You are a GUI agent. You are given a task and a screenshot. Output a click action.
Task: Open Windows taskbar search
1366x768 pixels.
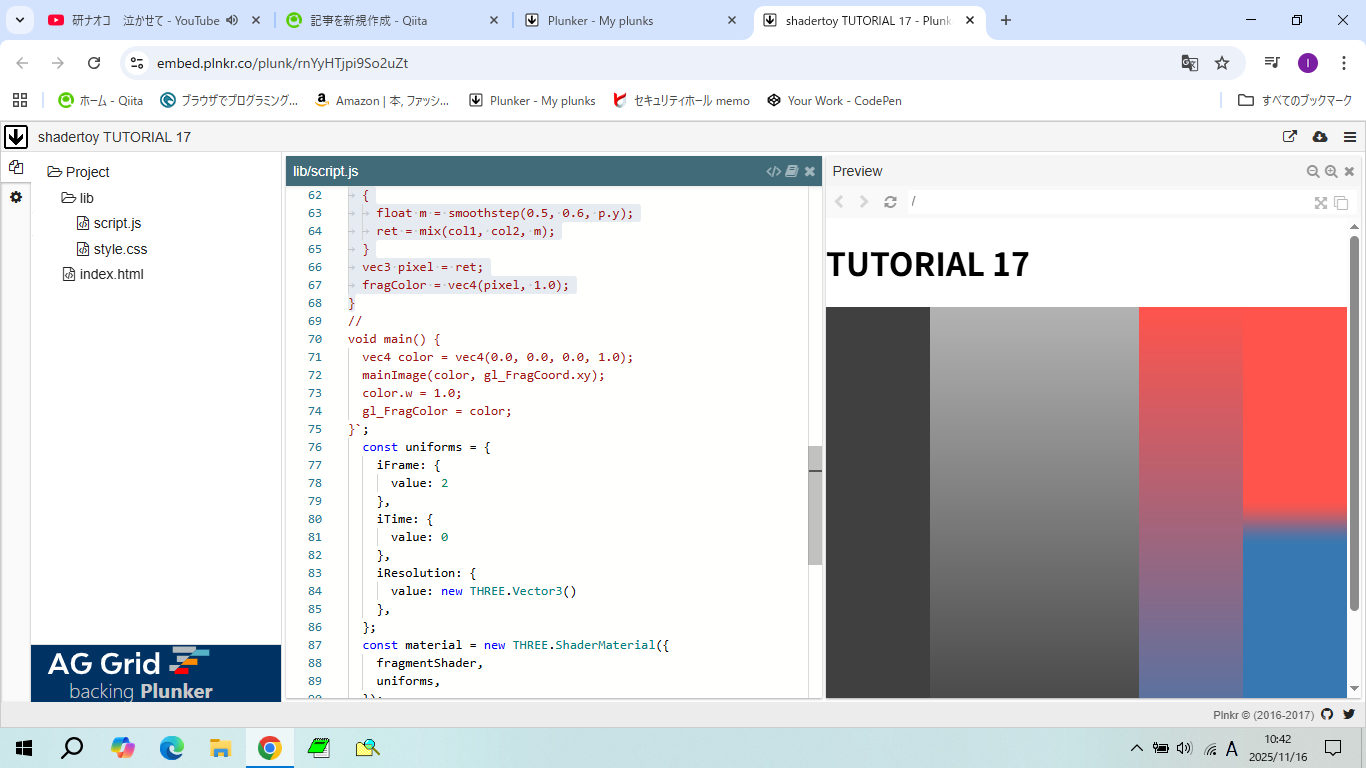(x=72, y=747)
